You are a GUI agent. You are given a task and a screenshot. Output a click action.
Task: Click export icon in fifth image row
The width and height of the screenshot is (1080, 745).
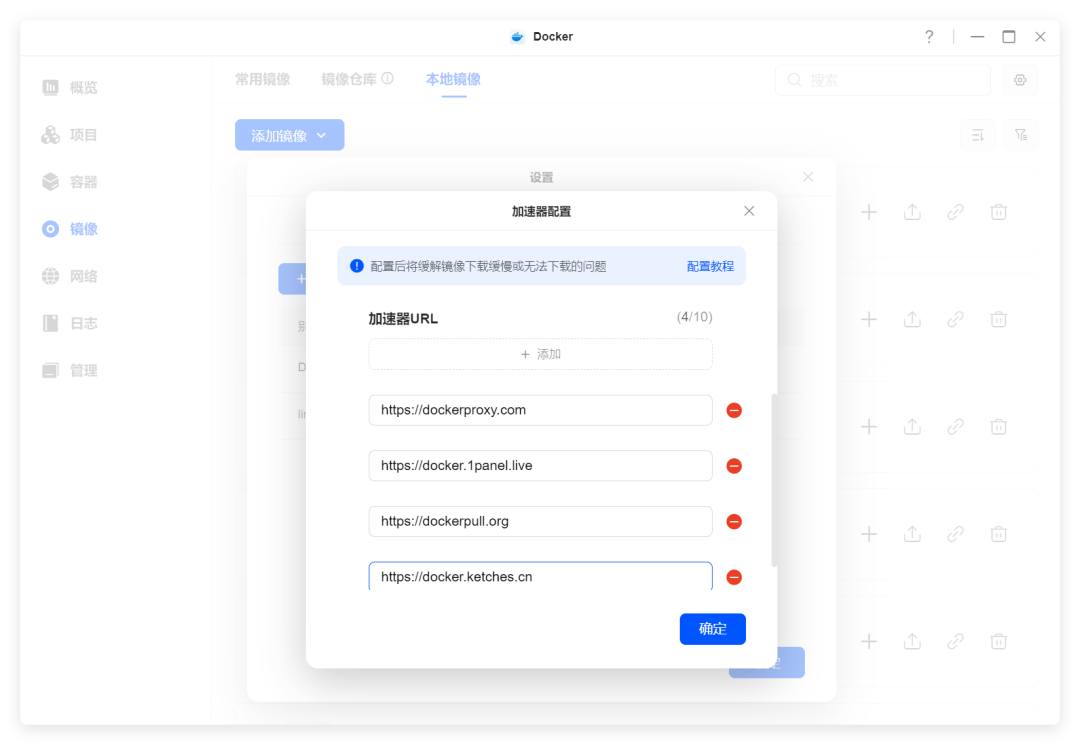[x=912, y=642]
